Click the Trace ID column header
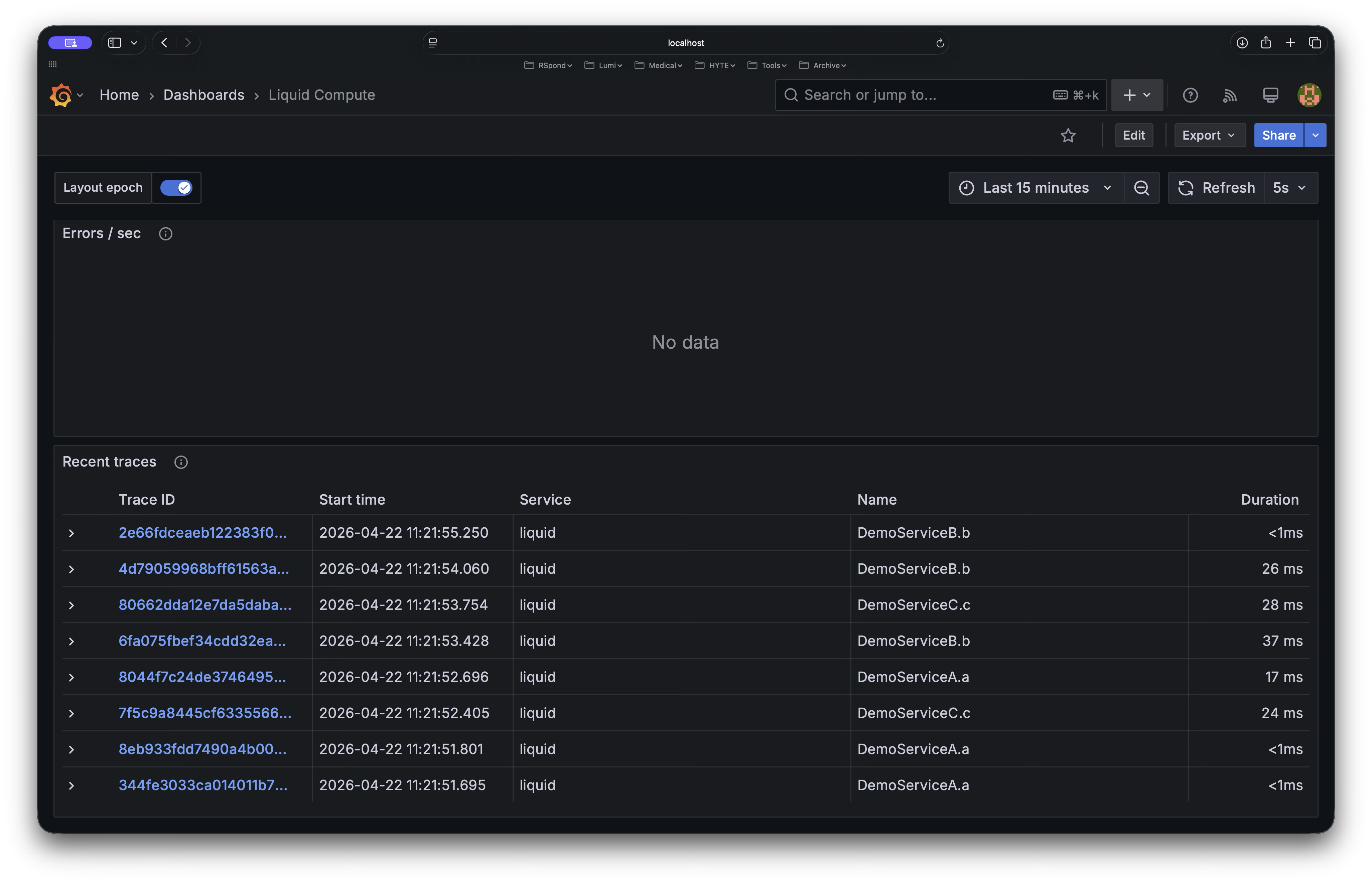 [x=146, y=500]
